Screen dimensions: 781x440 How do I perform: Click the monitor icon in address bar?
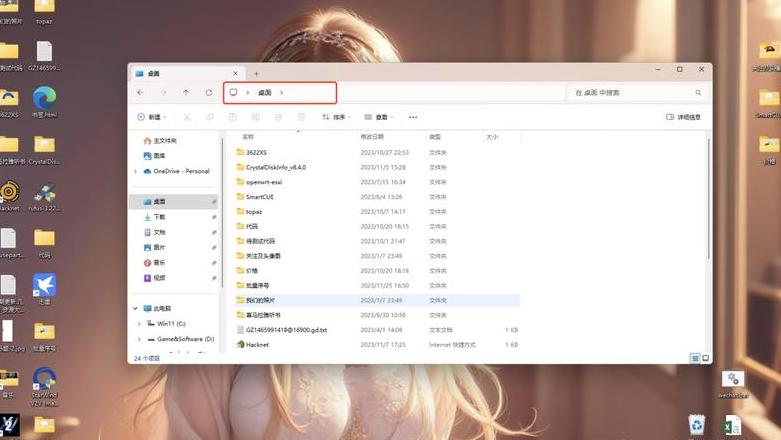pyautogui.click(x=233, y=92)
